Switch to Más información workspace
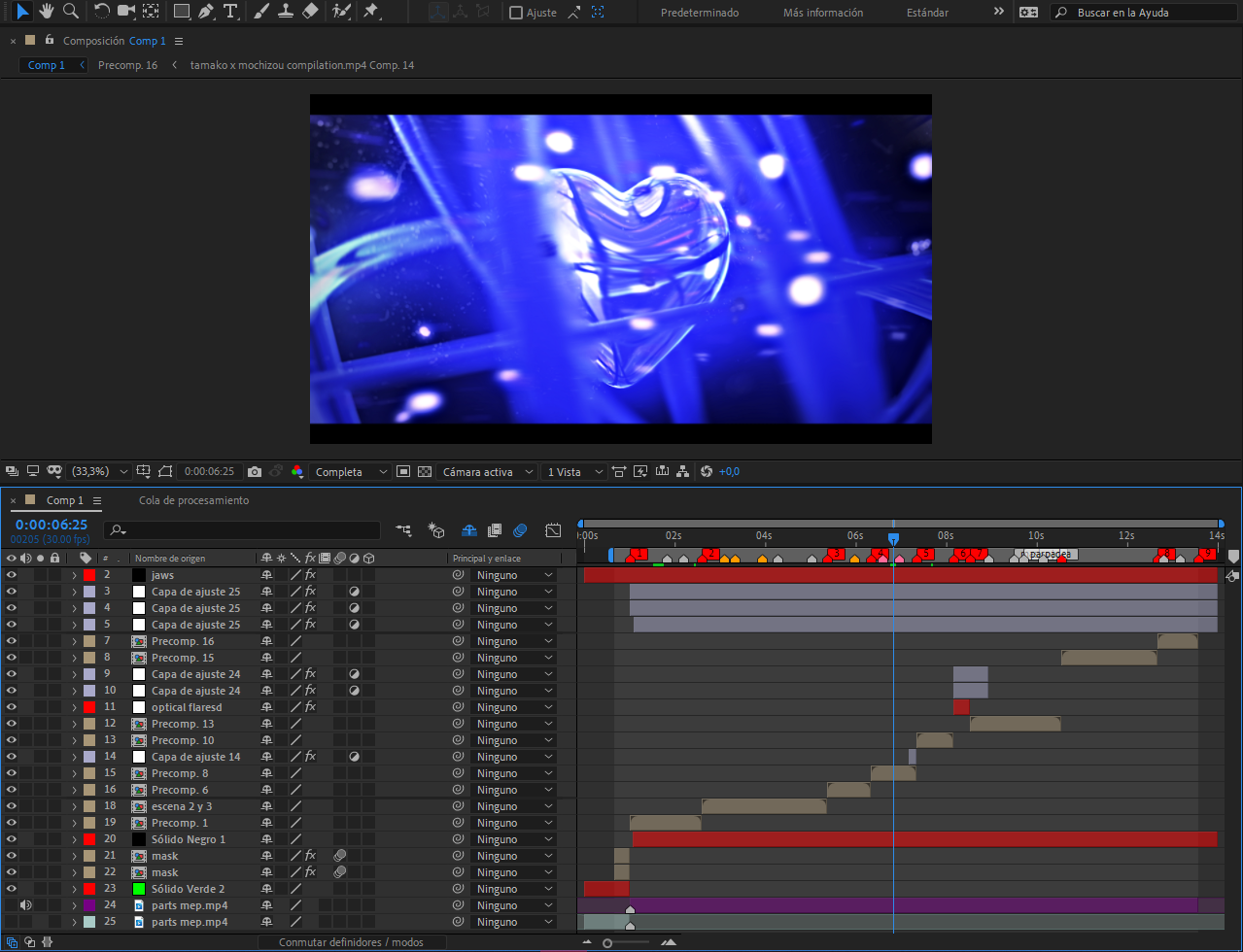This screenshot has width=1243, height=952. click(x=823, y=13)
